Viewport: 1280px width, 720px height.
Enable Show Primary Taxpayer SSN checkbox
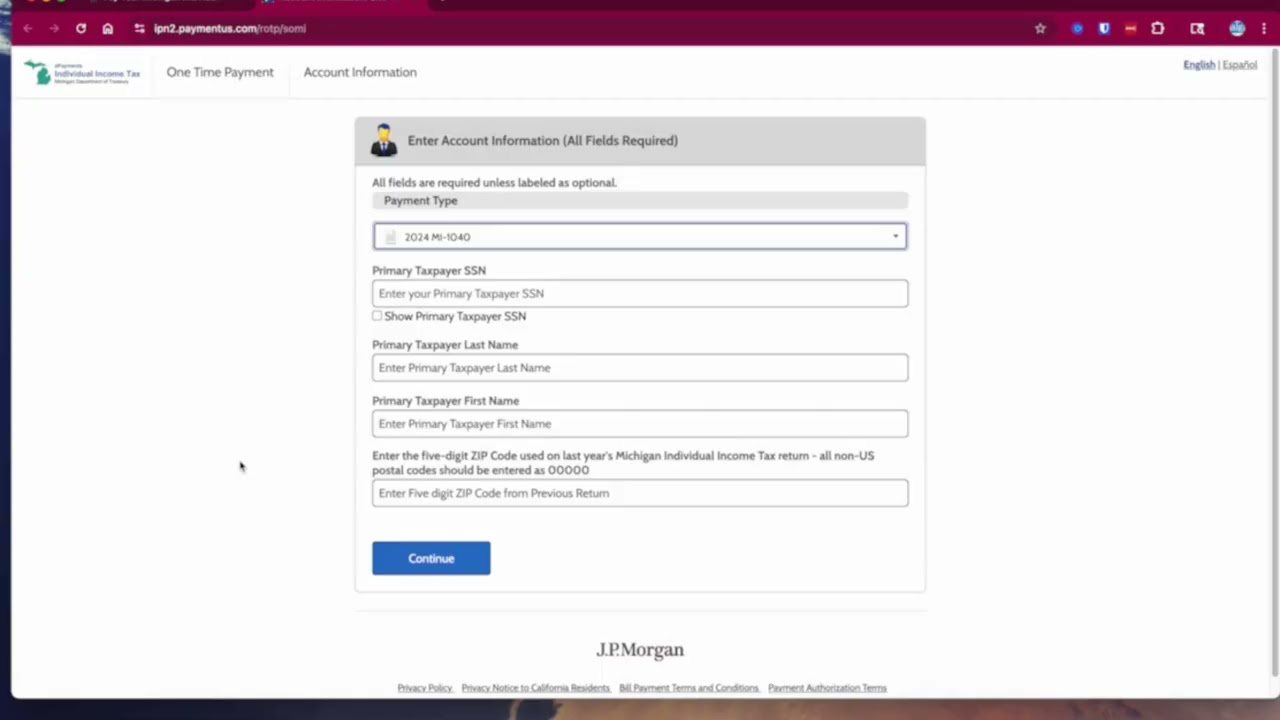click(x=377, y=316)
